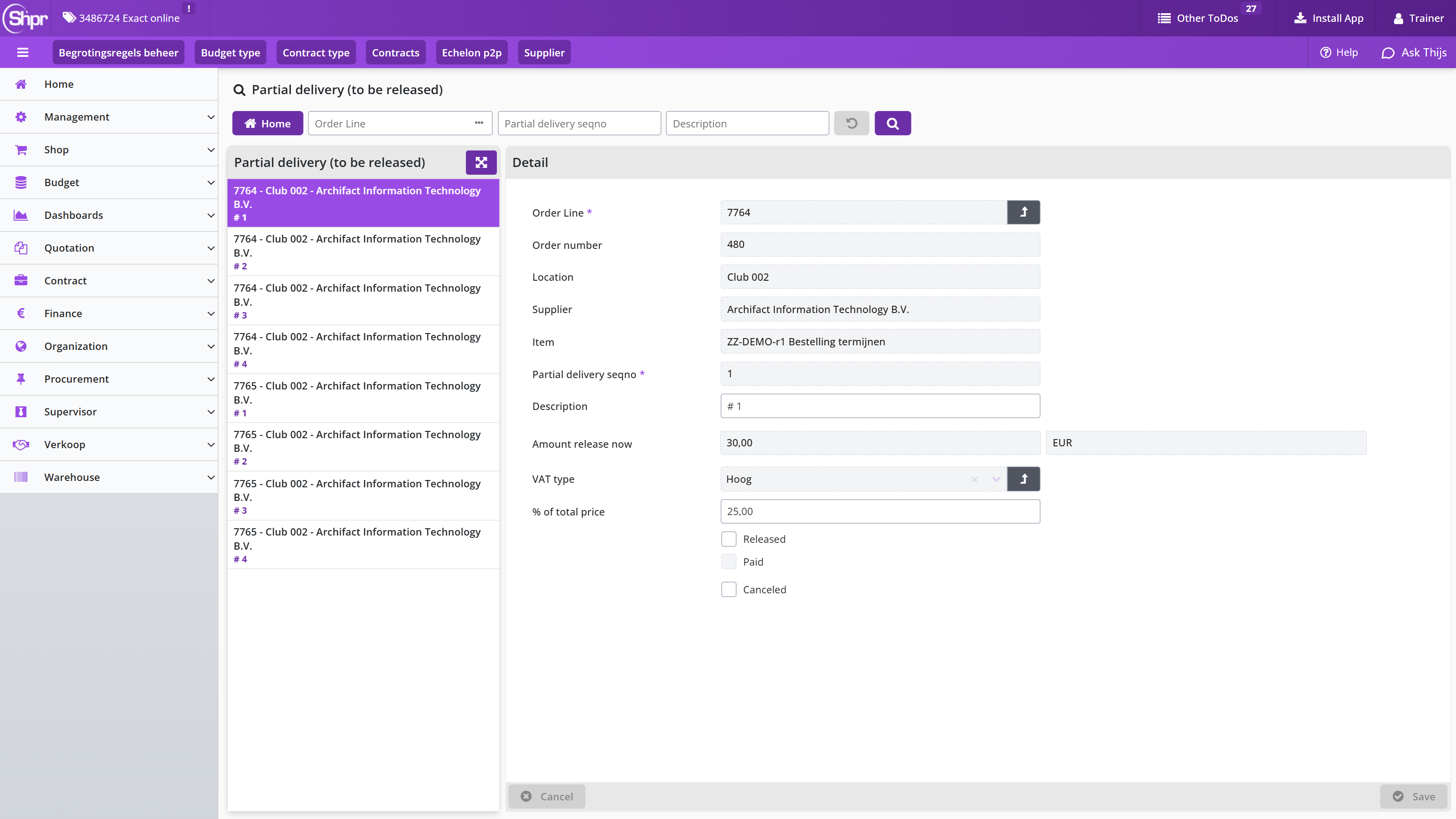Click the Exact online tag icon
1456x819 pixels.
point(69,18)
